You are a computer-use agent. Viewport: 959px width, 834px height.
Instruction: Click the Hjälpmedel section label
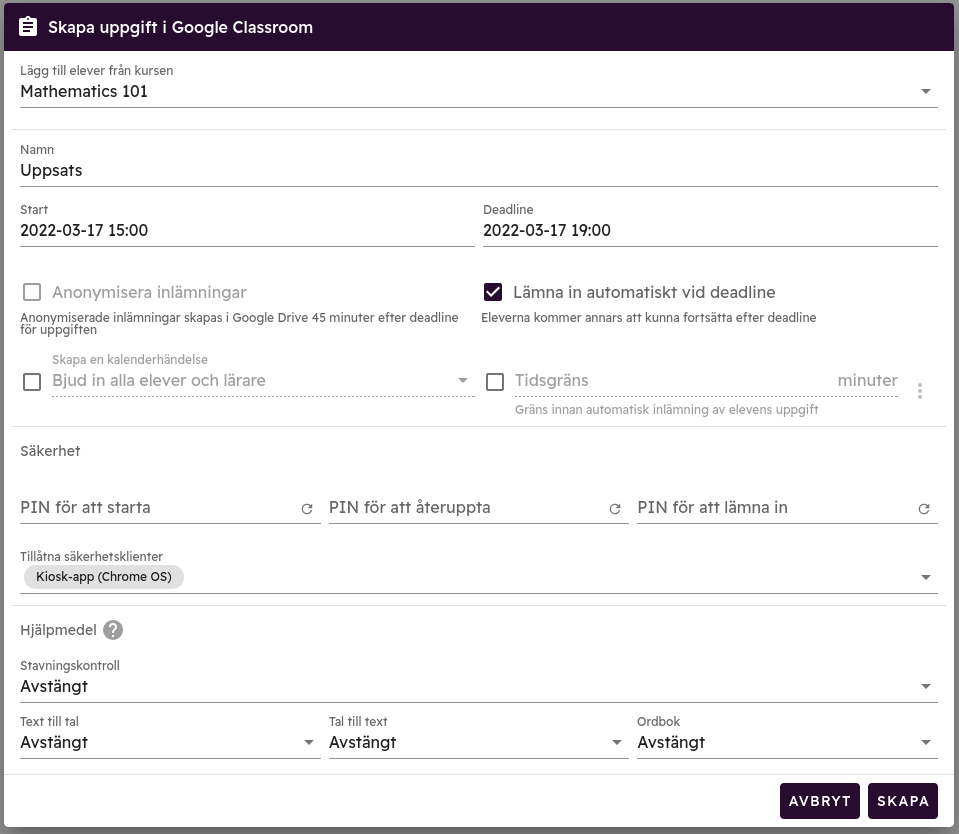coord(58,630)
